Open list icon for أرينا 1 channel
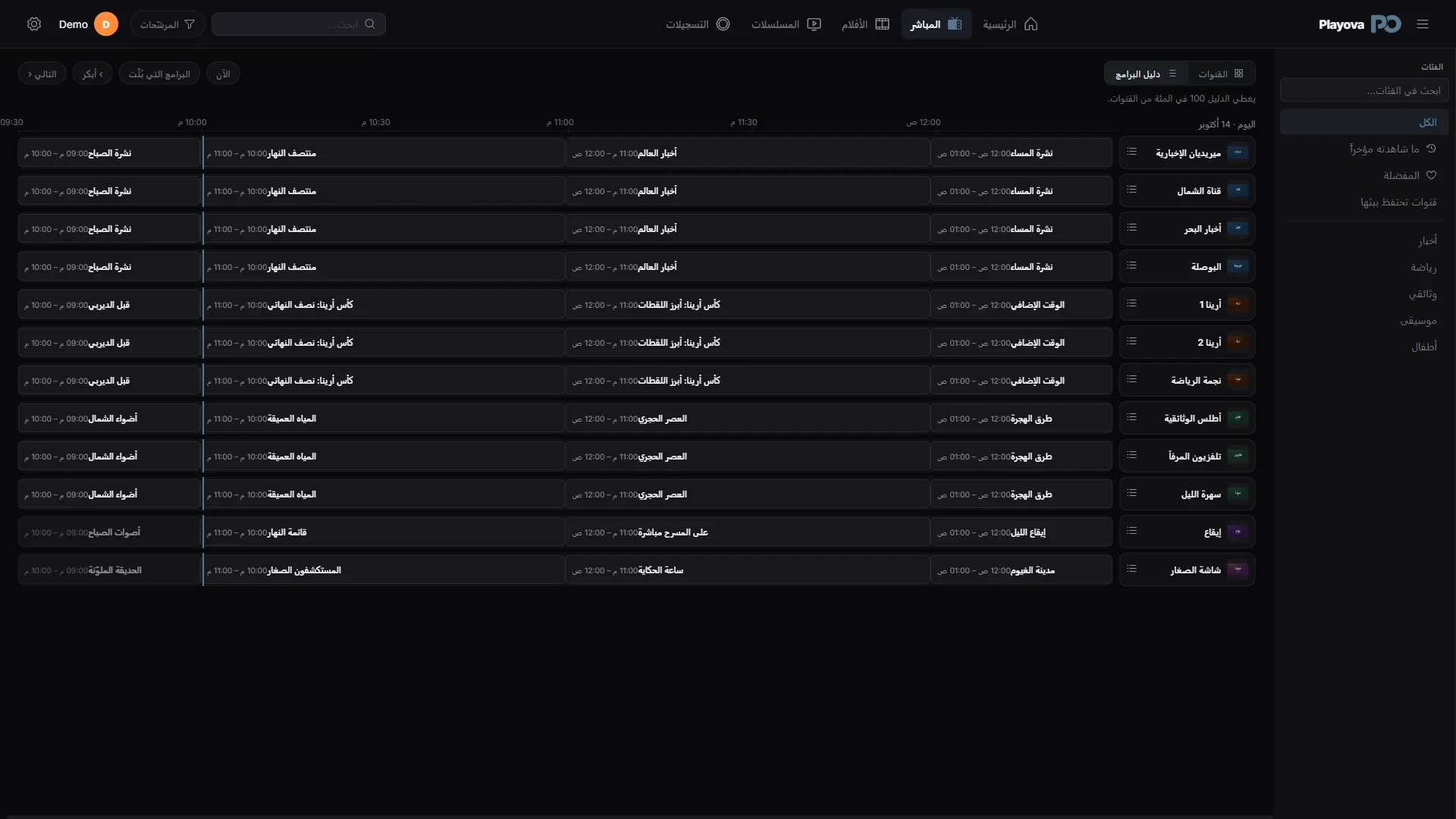This screenshot has height=819, width=1456. click(1131, 304)
